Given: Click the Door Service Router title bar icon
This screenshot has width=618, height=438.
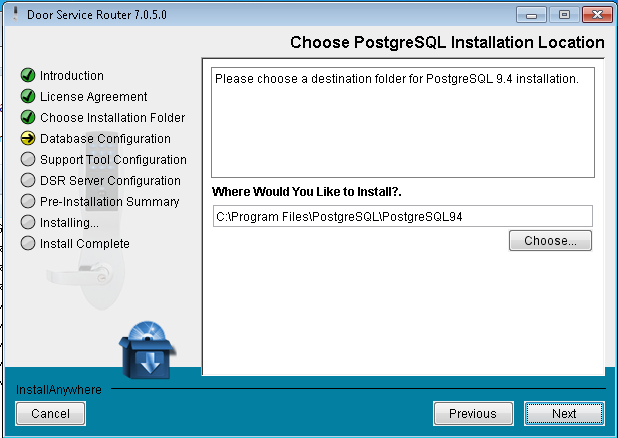Looking at the screenshot, I should 15,15.
